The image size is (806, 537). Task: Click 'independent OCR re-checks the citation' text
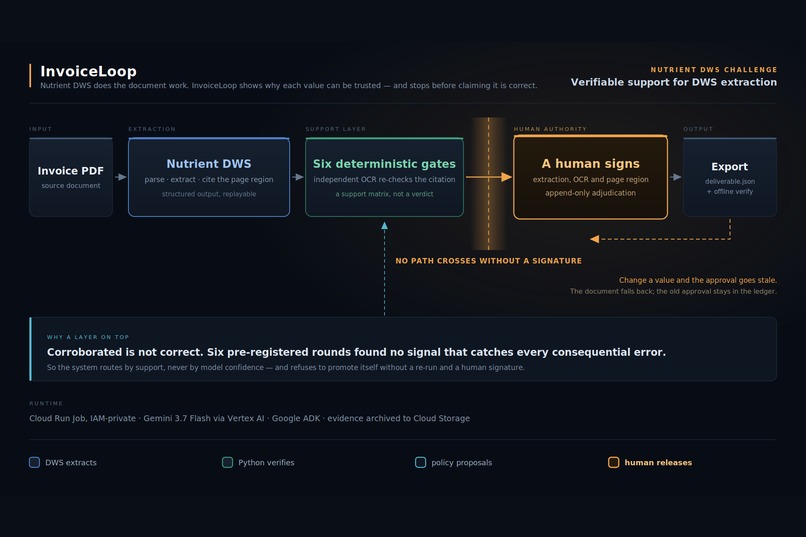tap(384, 179)
